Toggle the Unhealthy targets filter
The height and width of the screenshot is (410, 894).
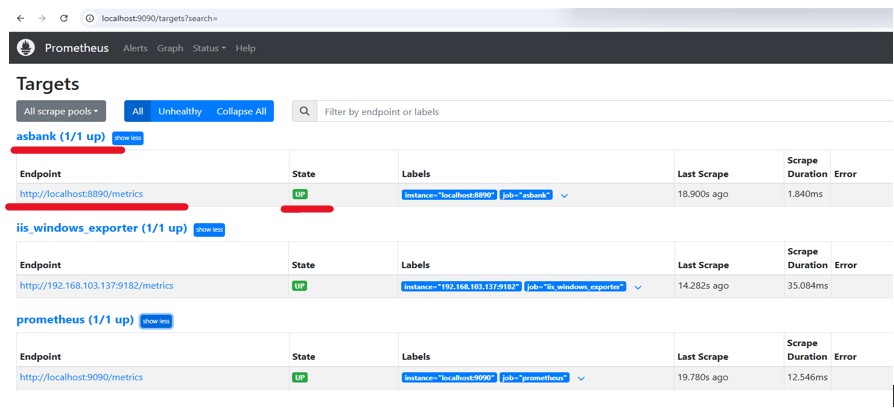point(179,111)
